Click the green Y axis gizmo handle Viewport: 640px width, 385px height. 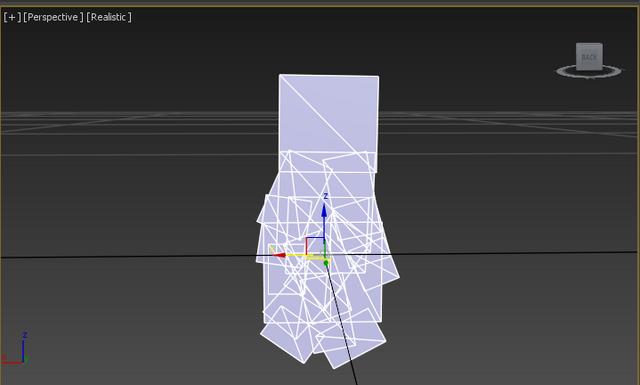[326, 263]
